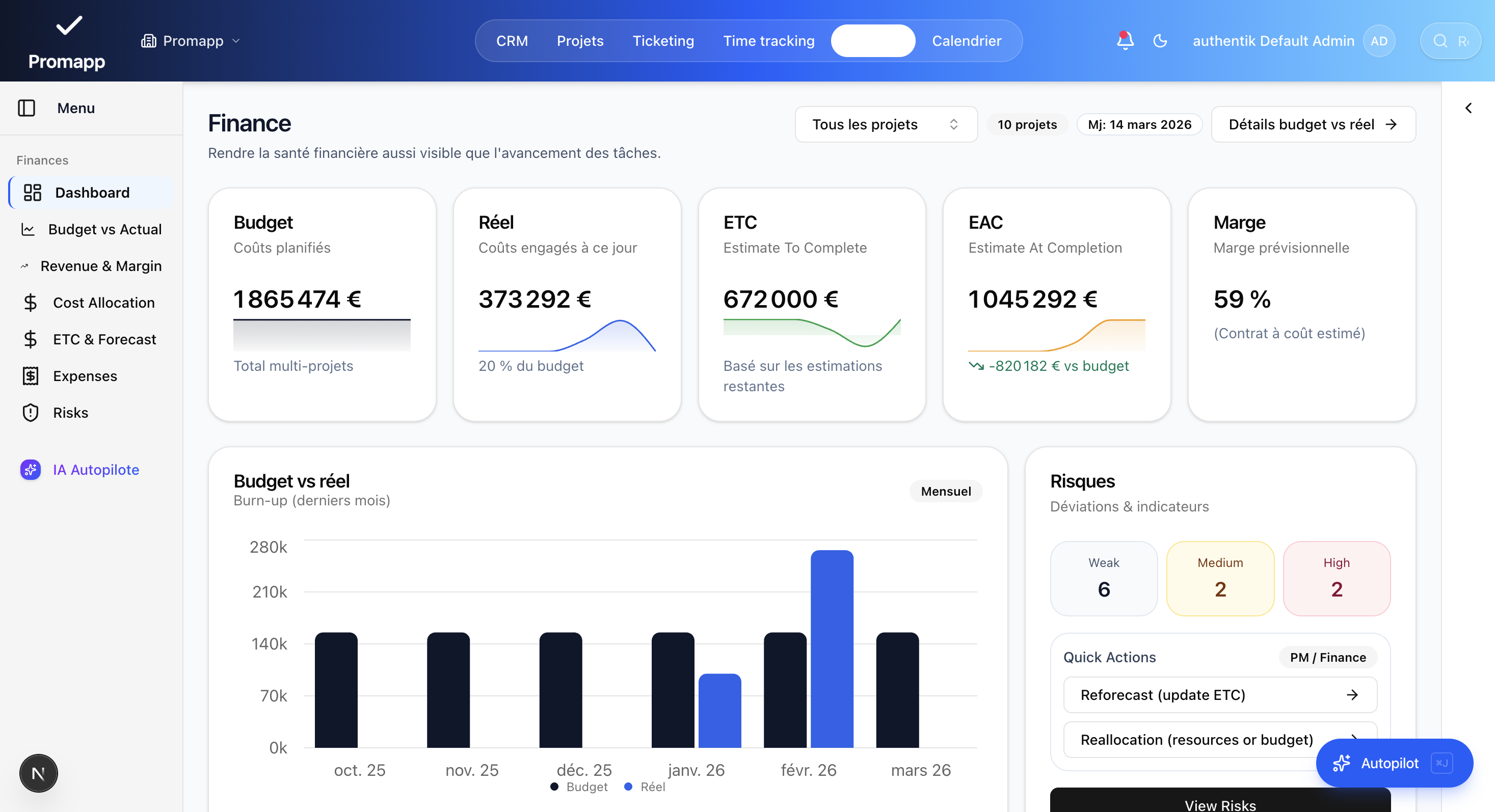
Task: Click the Budget 1 865 474 € value
Action: [x=297, y=300]
